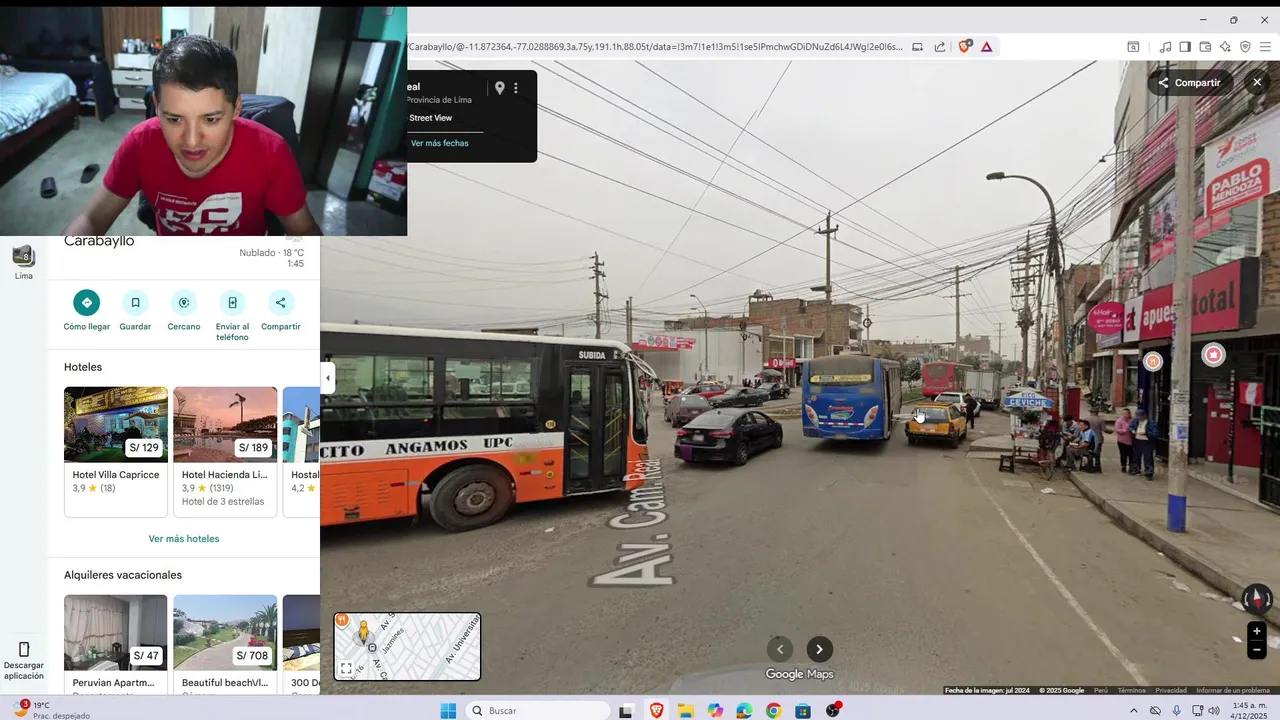The height and width of the screenshot is (720, 1280).
Task: Toggle the browser sidebar panel icon
Action: click(1185, 46)
